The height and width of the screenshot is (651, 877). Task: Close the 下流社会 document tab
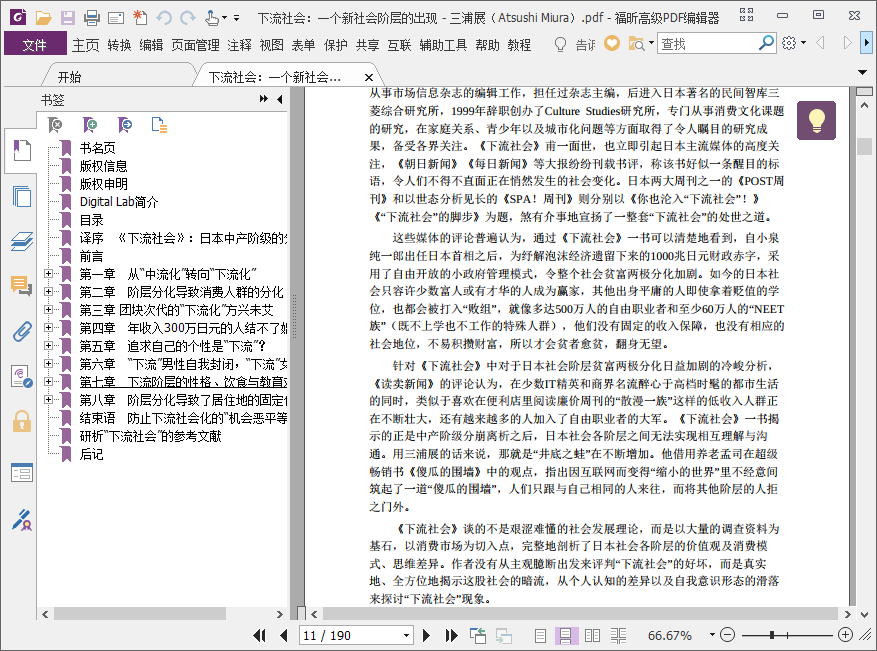click(369, 77)
